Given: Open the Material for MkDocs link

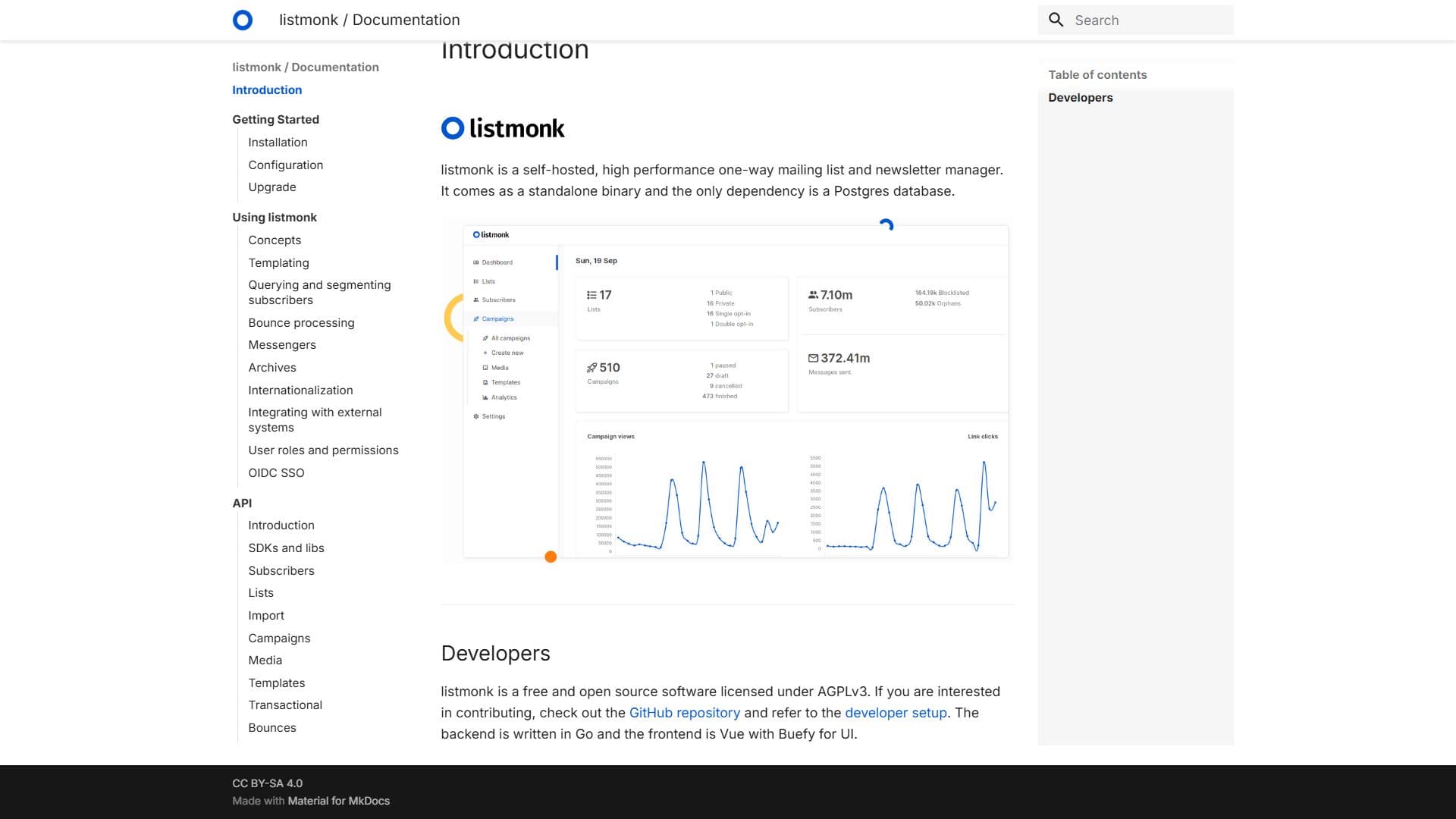Looking at the screenshot, I should coord(338,801).
